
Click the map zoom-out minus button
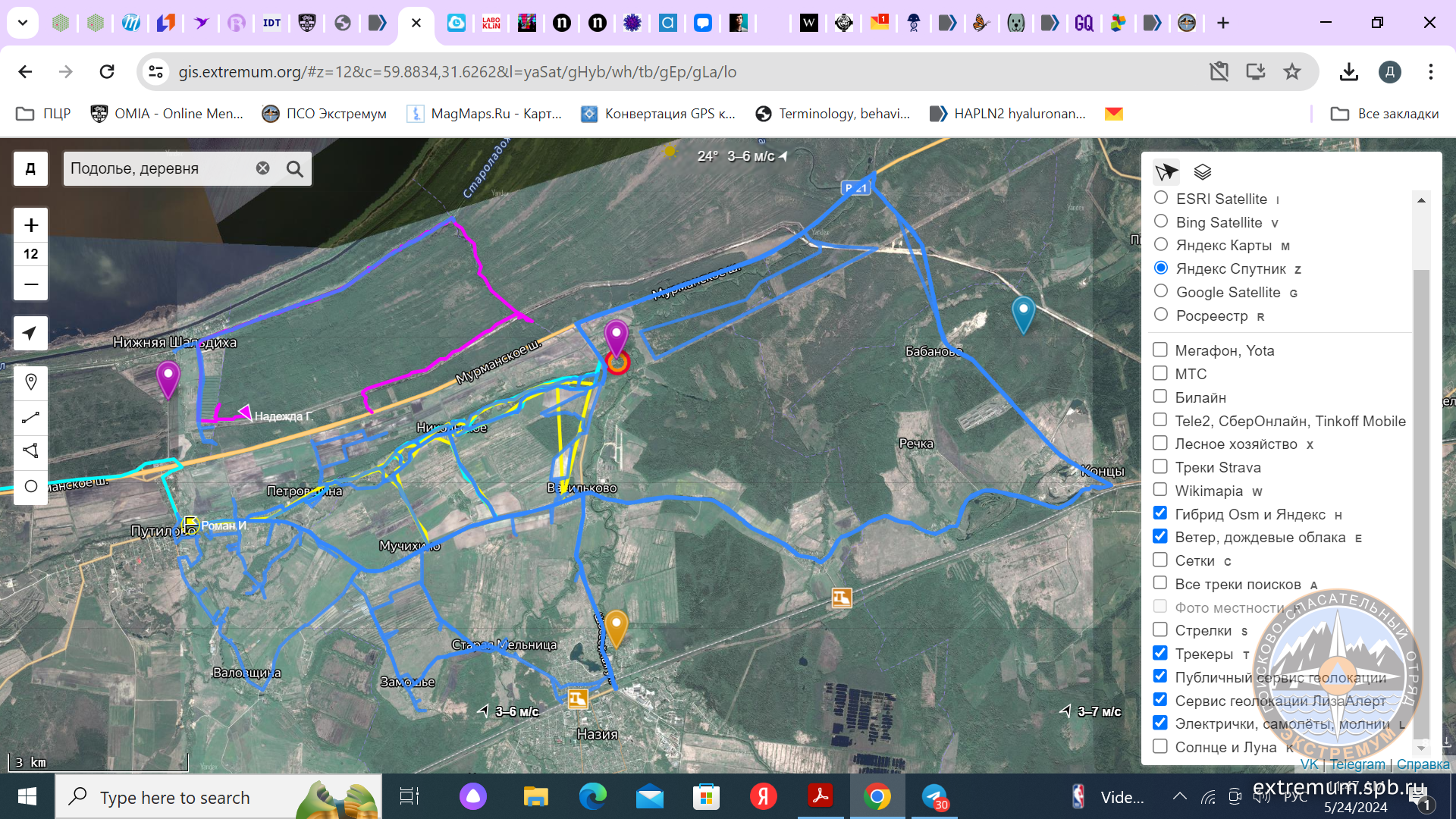31,284
